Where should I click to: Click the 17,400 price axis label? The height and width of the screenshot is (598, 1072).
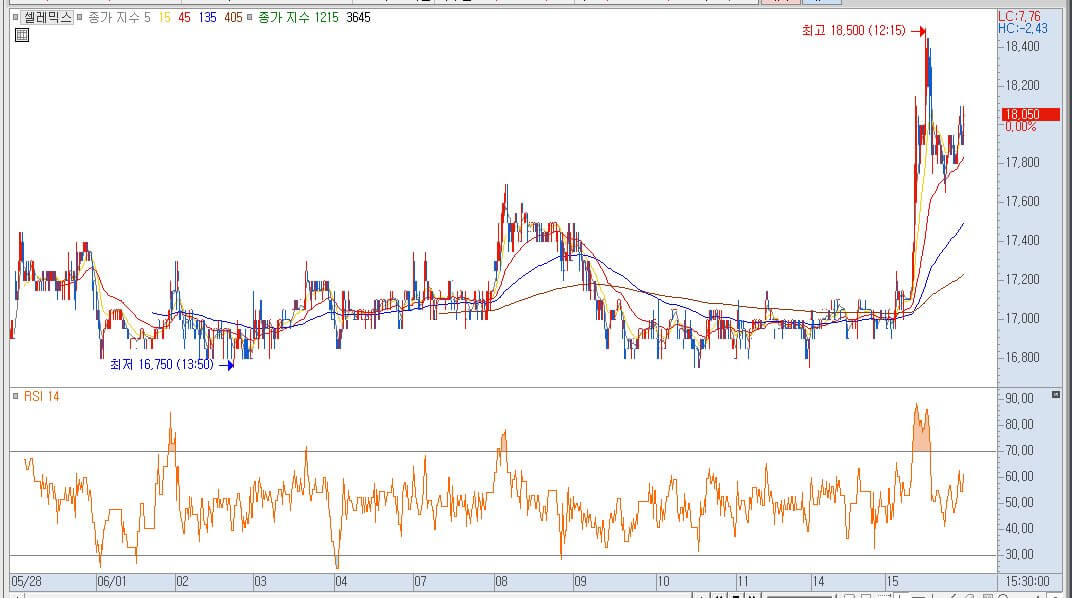[1022, 241]
